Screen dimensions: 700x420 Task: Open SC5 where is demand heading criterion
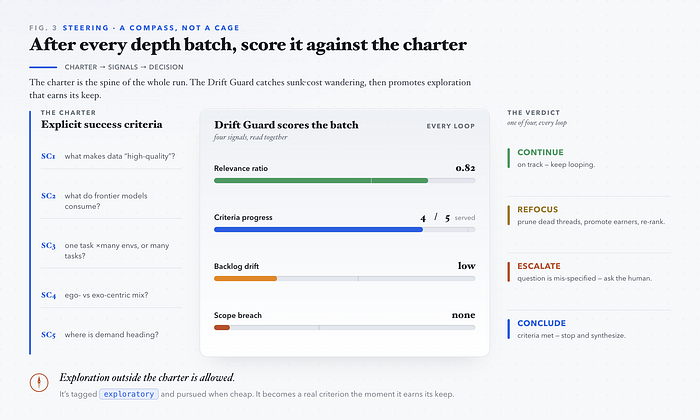click(112, 335)
